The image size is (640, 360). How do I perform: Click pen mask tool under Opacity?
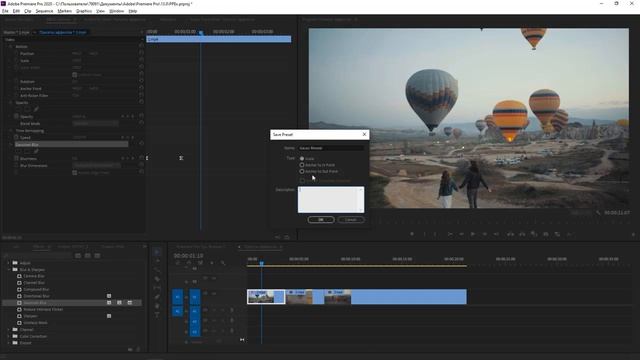(x=36, y=109)
